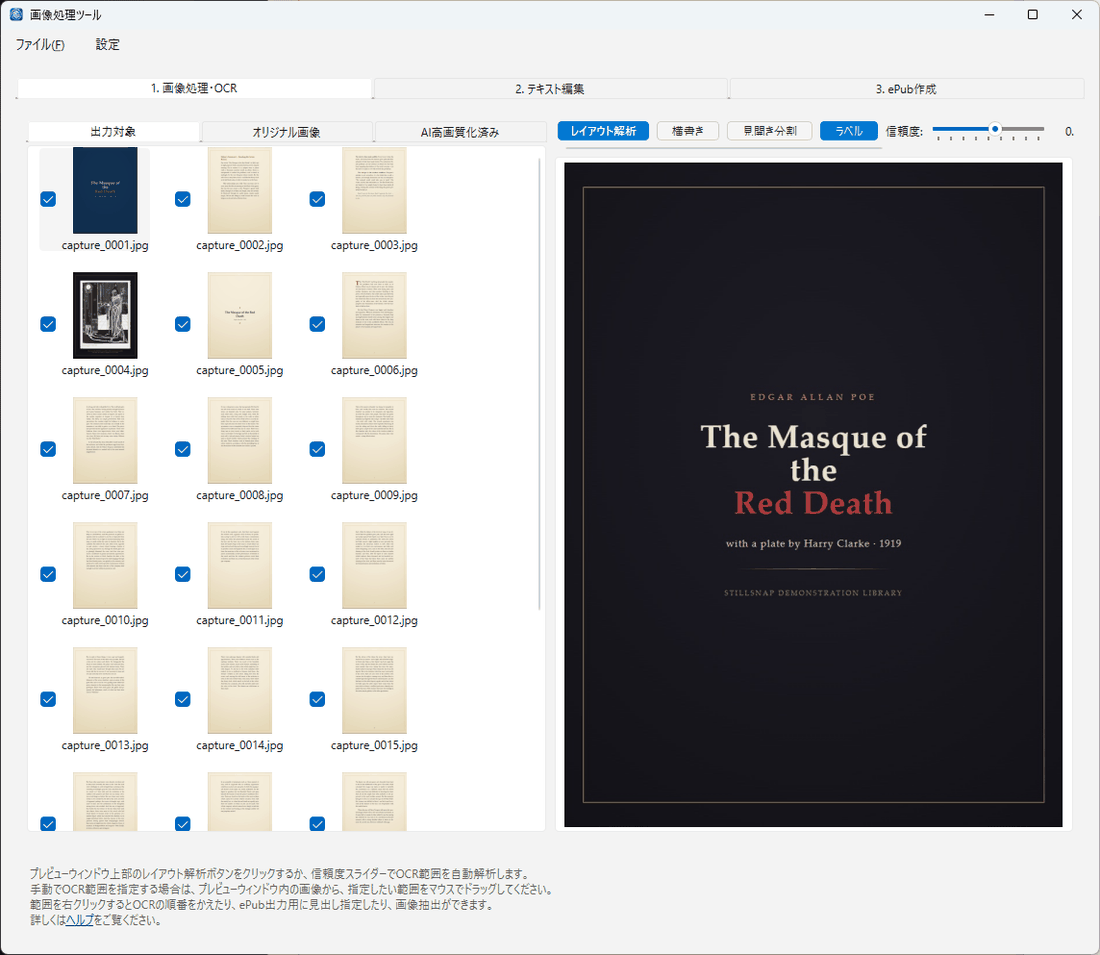
Task: Open the ヘルプ link
Action: point(79,920)
